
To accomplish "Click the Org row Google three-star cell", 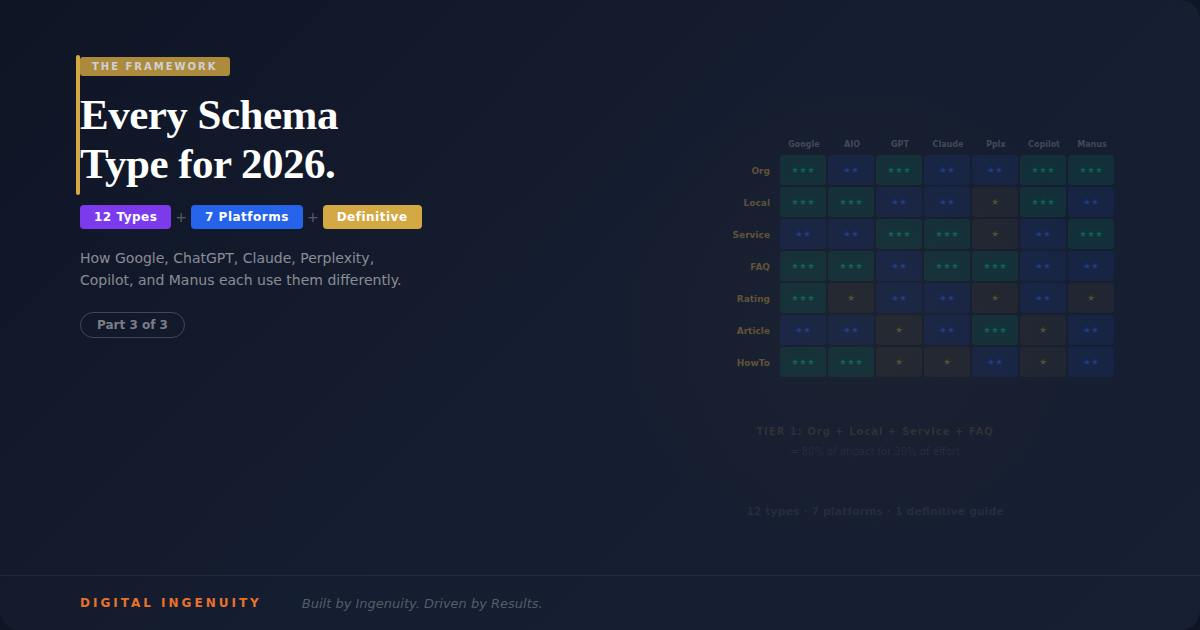I will pyautogui.click(x=803, y=170).
